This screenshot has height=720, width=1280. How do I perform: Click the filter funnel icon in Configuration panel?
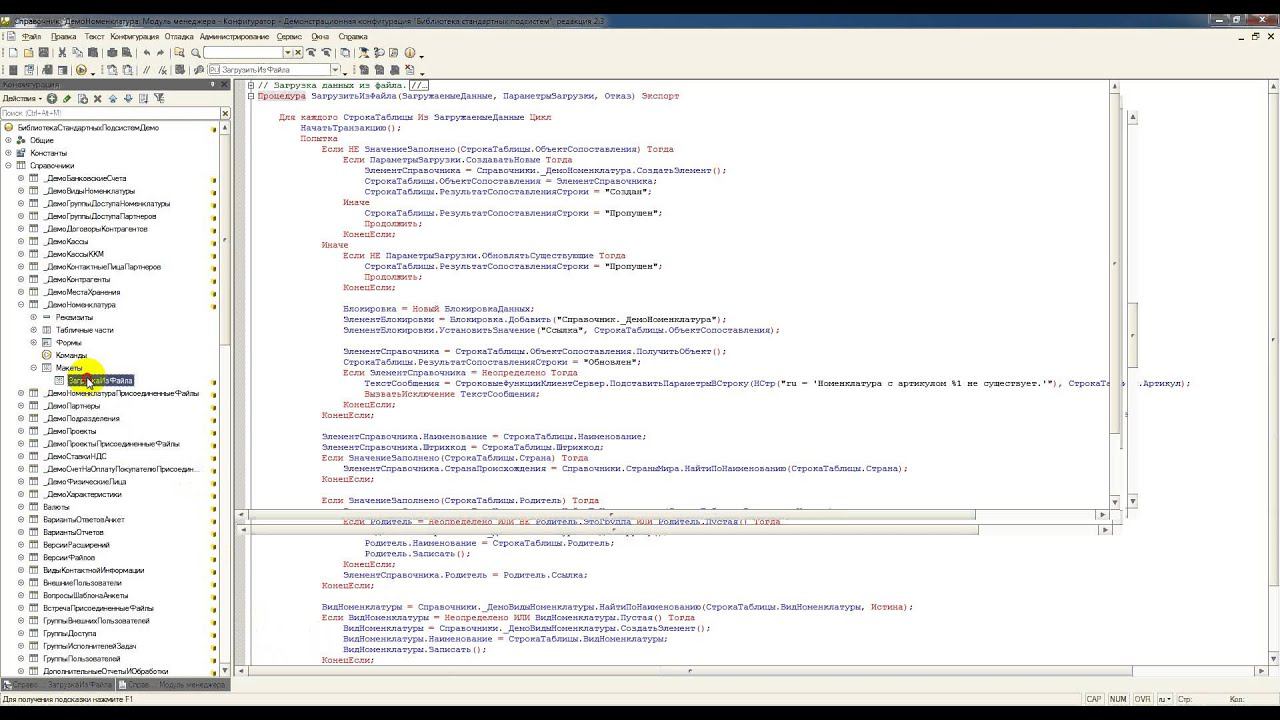click(158, 98)
